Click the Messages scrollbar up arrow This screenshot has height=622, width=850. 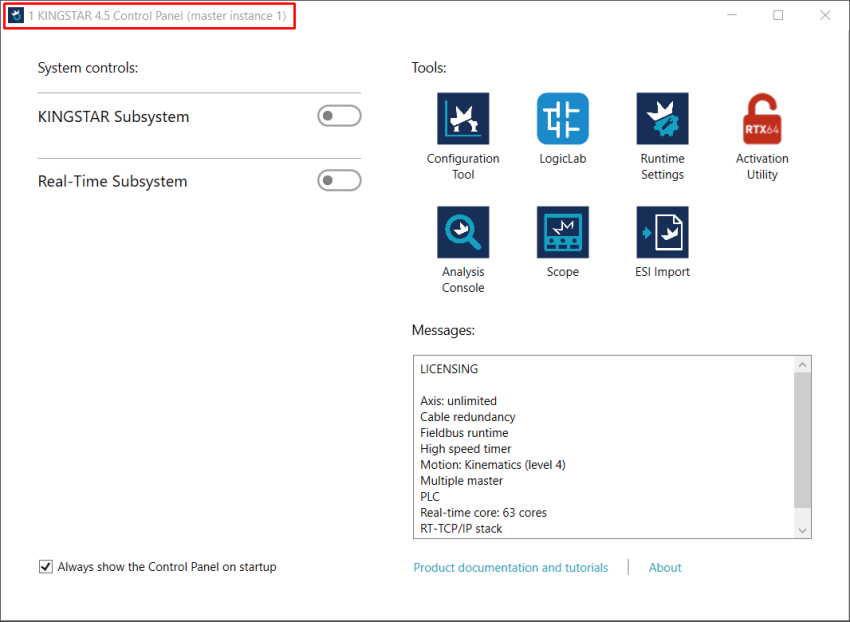point(802,365)
